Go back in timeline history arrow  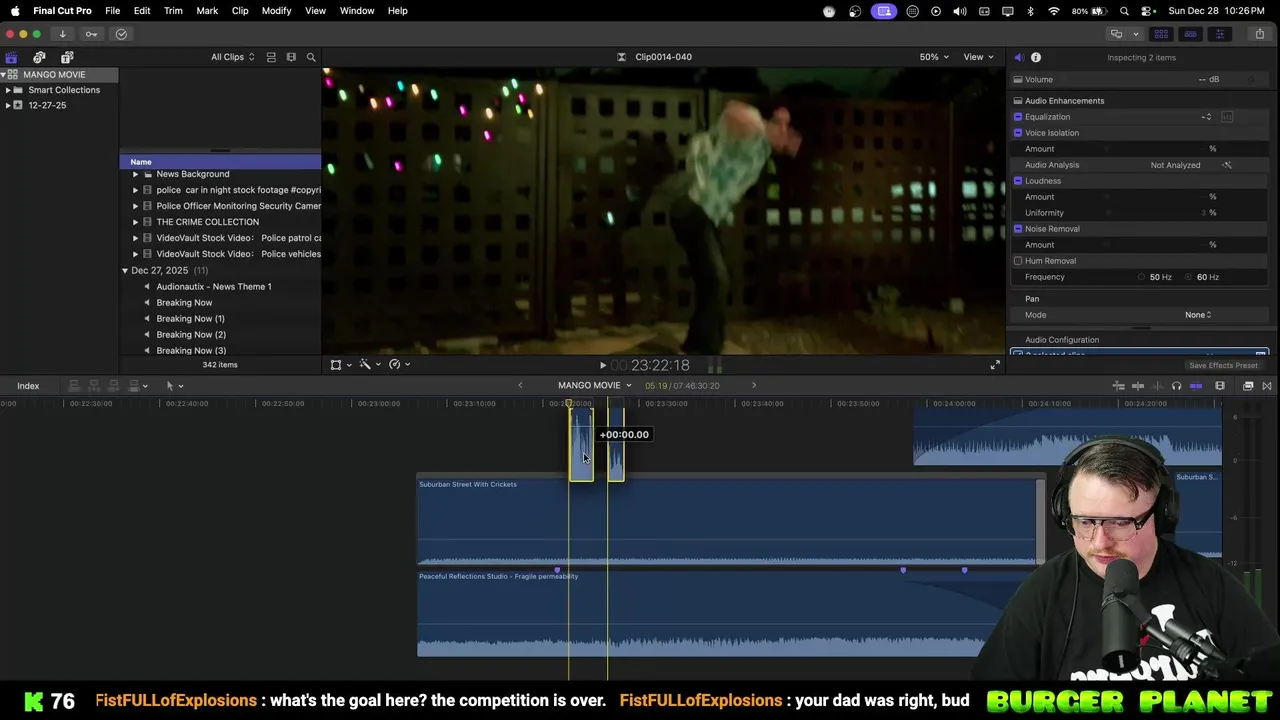point(520,386)
